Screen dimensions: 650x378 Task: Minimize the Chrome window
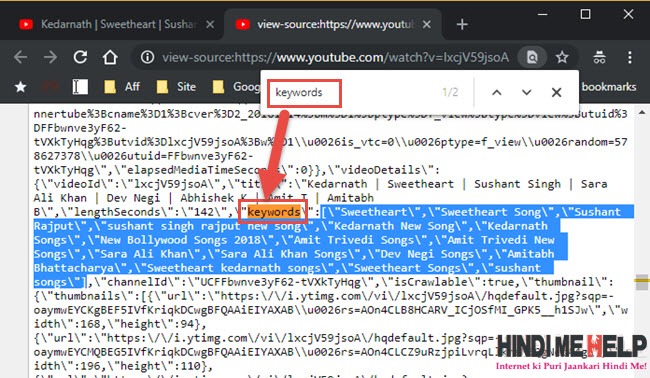point(542,14)
